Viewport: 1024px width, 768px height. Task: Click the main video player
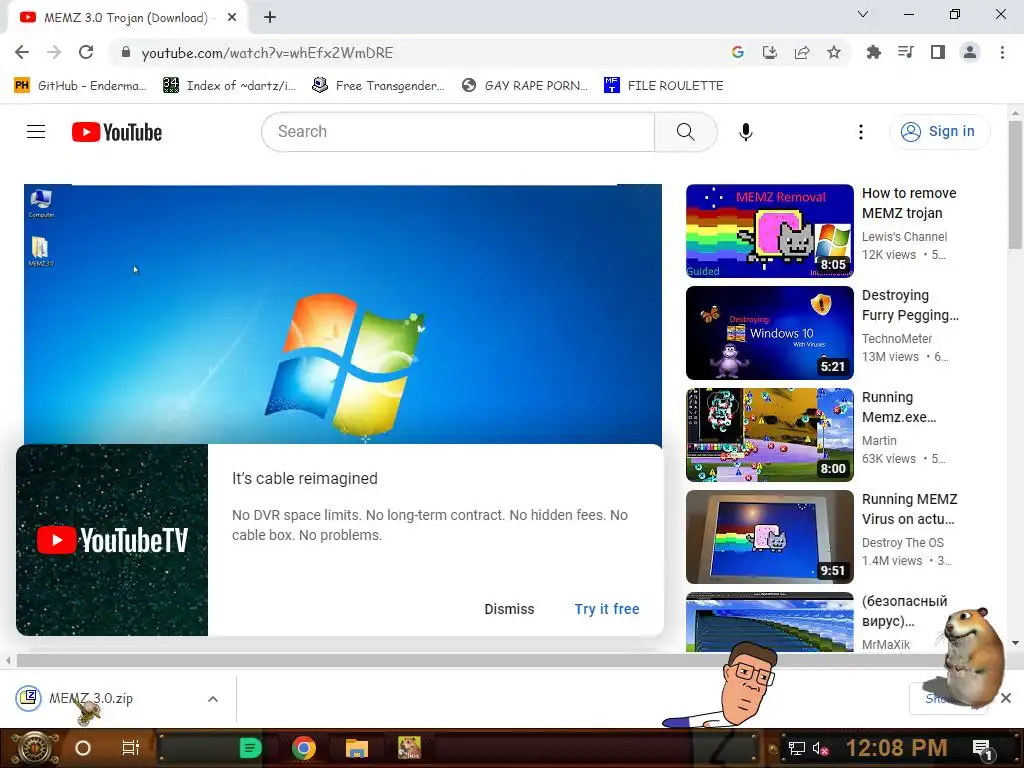[x=343, y=314]
